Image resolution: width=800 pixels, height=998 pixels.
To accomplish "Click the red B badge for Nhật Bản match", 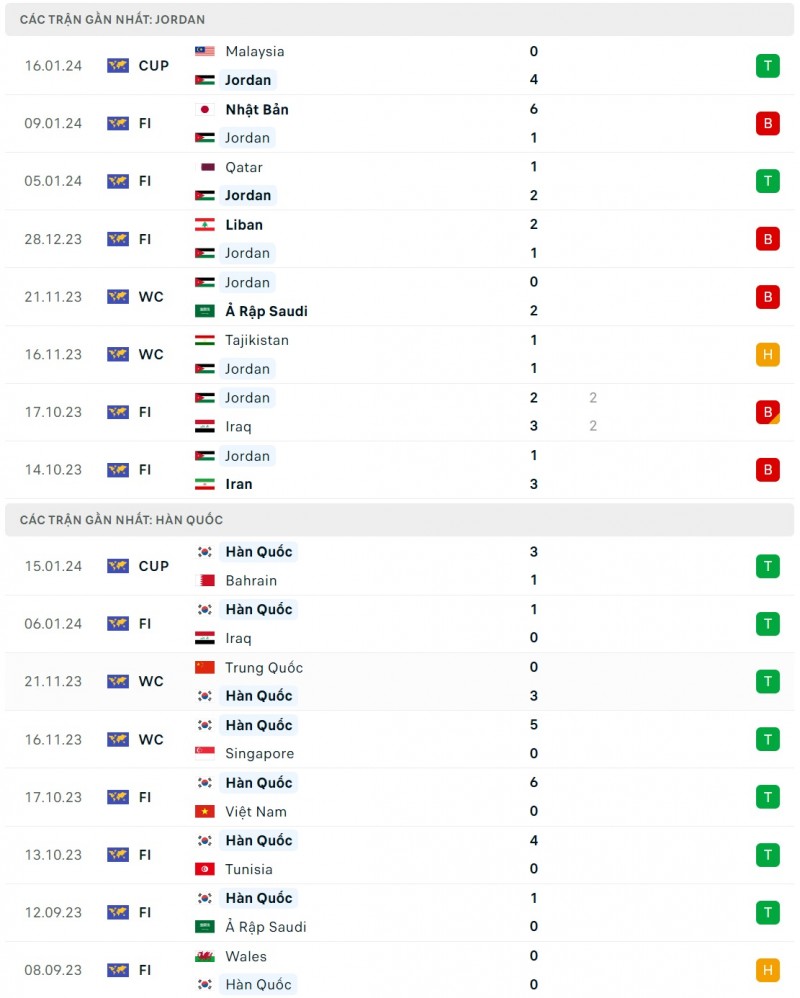I will [x=767, y=124].
